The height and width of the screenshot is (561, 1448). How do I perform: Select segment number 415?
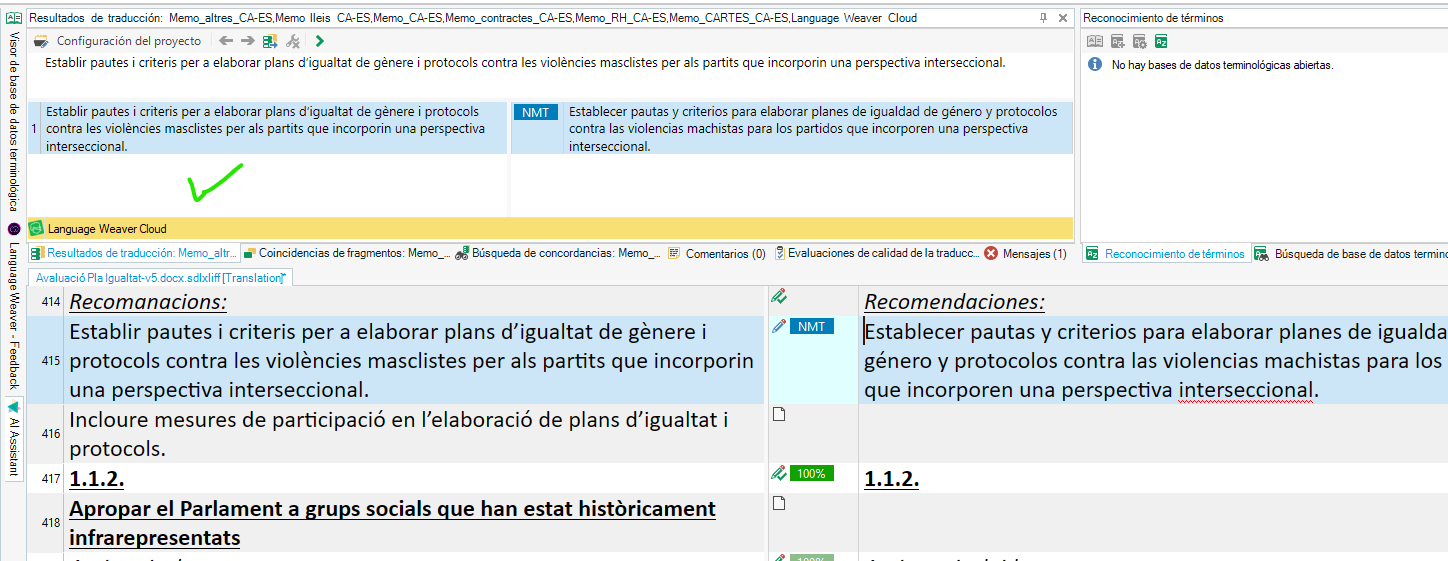click(x=52, y=360)
